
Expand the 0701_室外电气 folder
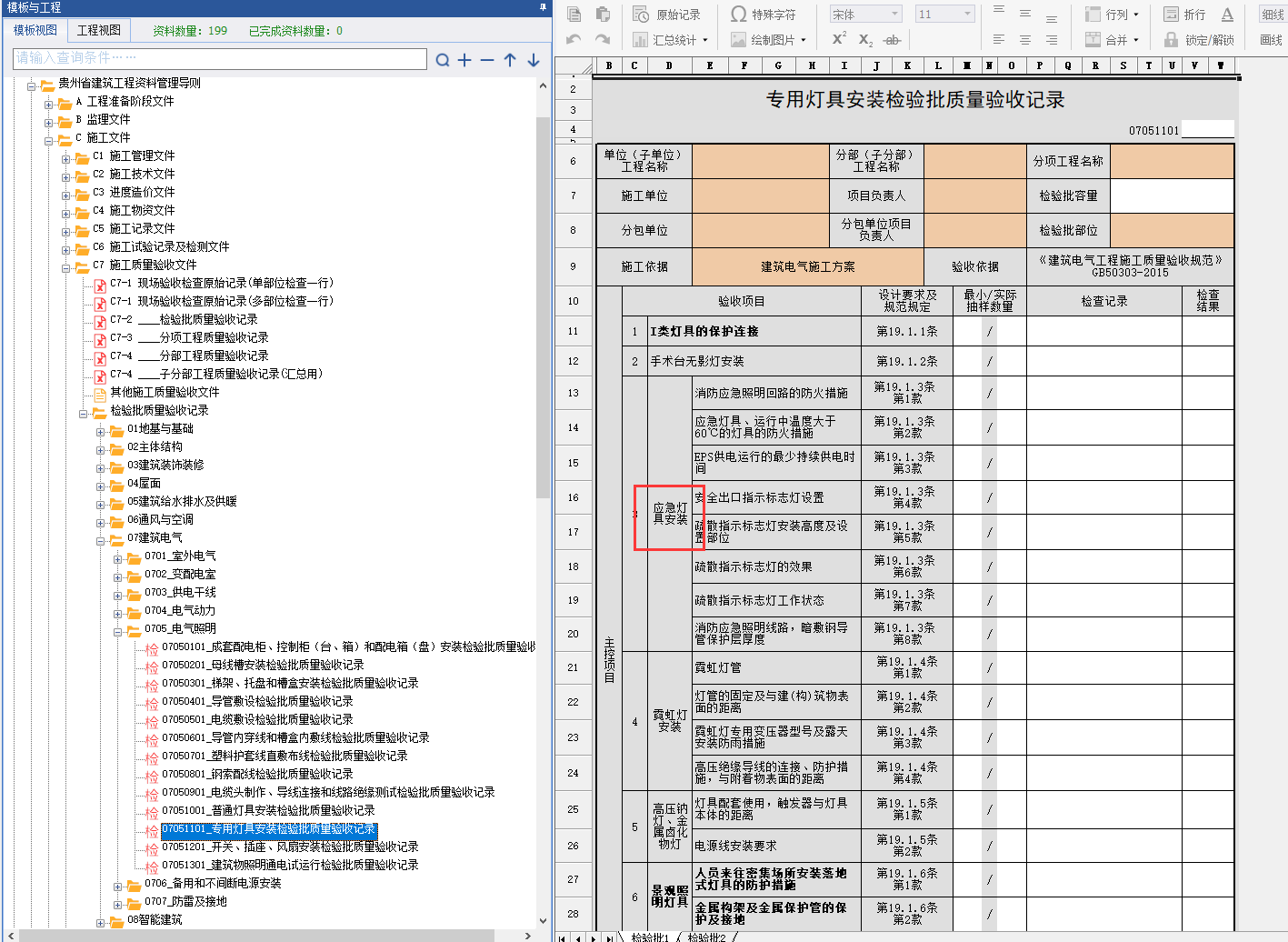tap(118, 559)
